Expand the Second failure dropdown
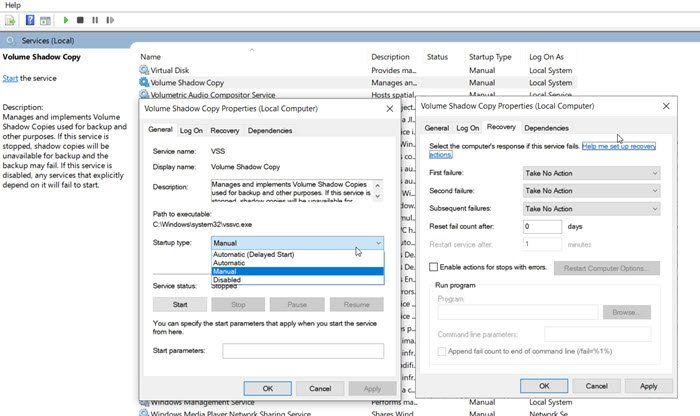This screenshot has height=416, width=700. [x=591, y=190]
